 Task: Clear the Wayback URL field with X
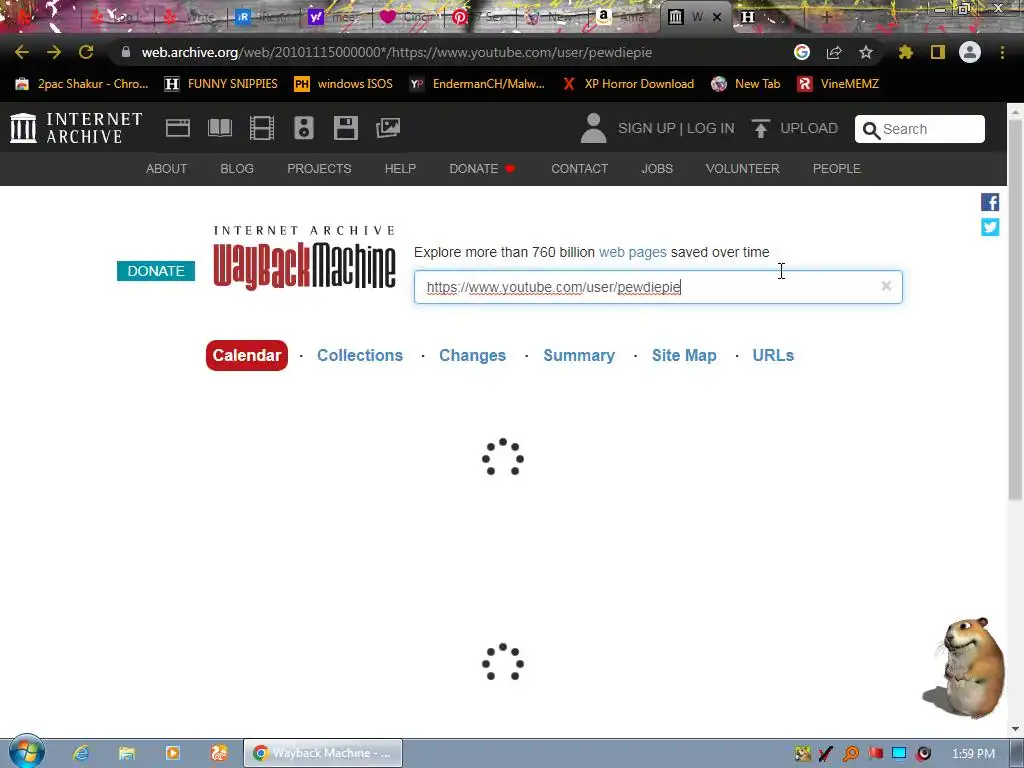click(x=886, y=286)
